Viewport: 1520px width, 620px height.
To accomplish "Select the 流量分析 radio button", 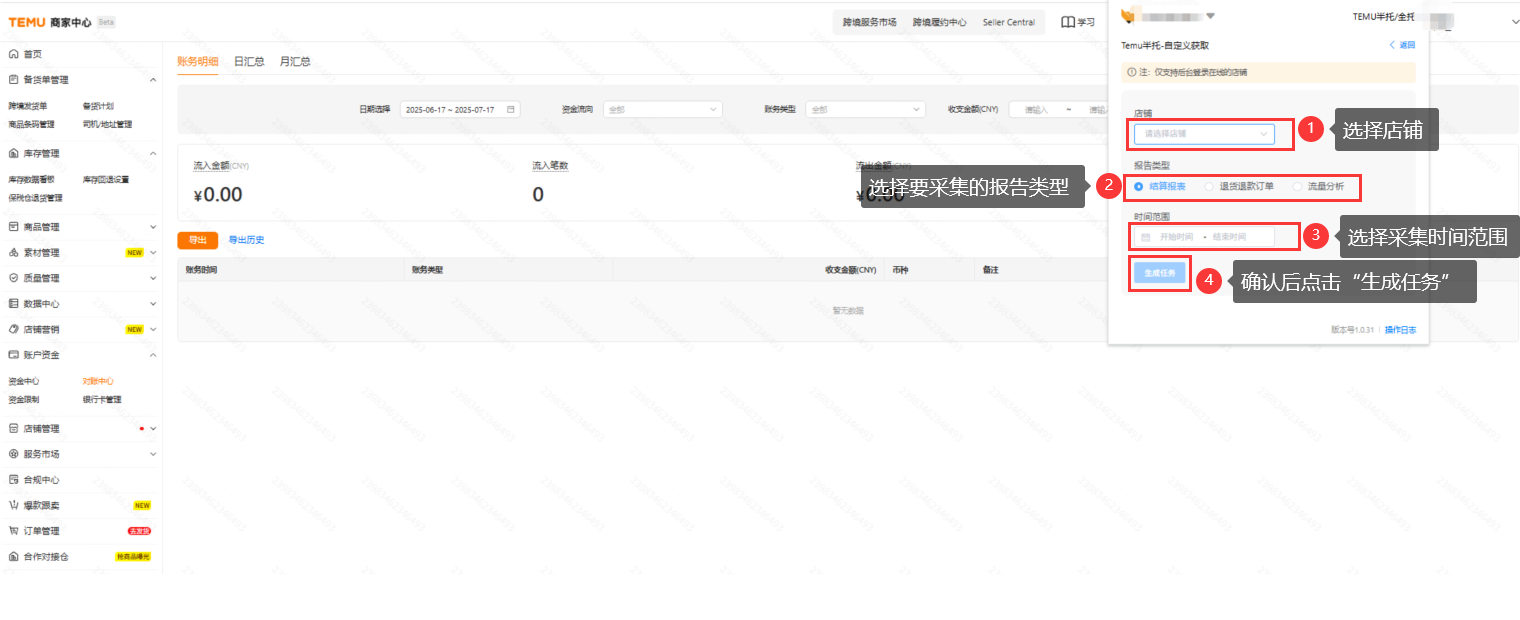I will click(x=1298, y=186).
